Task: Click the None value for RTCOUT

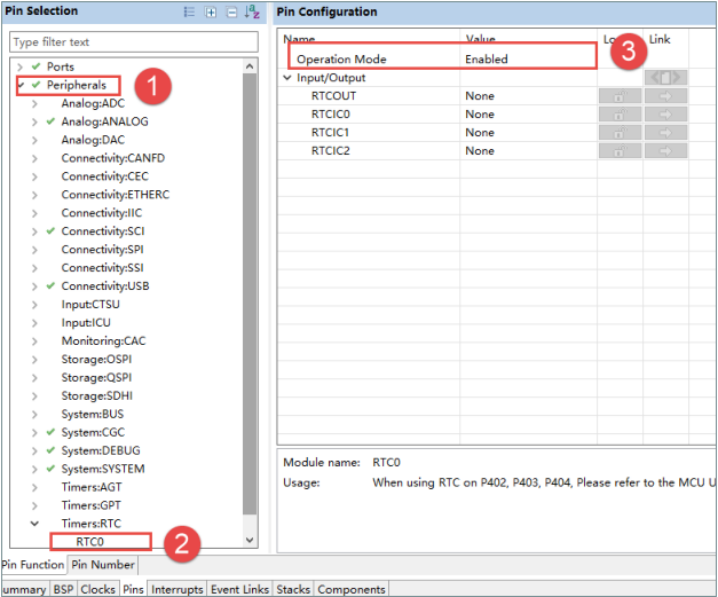Action: (x=480, y=96)
